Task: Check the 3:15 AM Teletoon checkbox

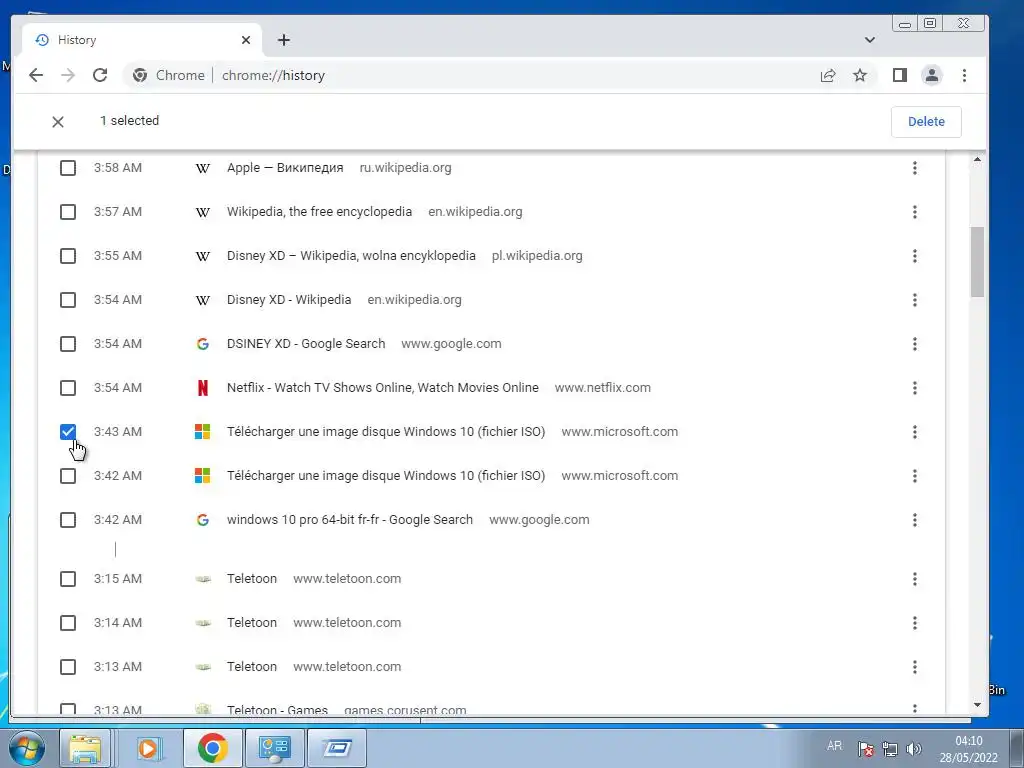Action: [68, 579]
